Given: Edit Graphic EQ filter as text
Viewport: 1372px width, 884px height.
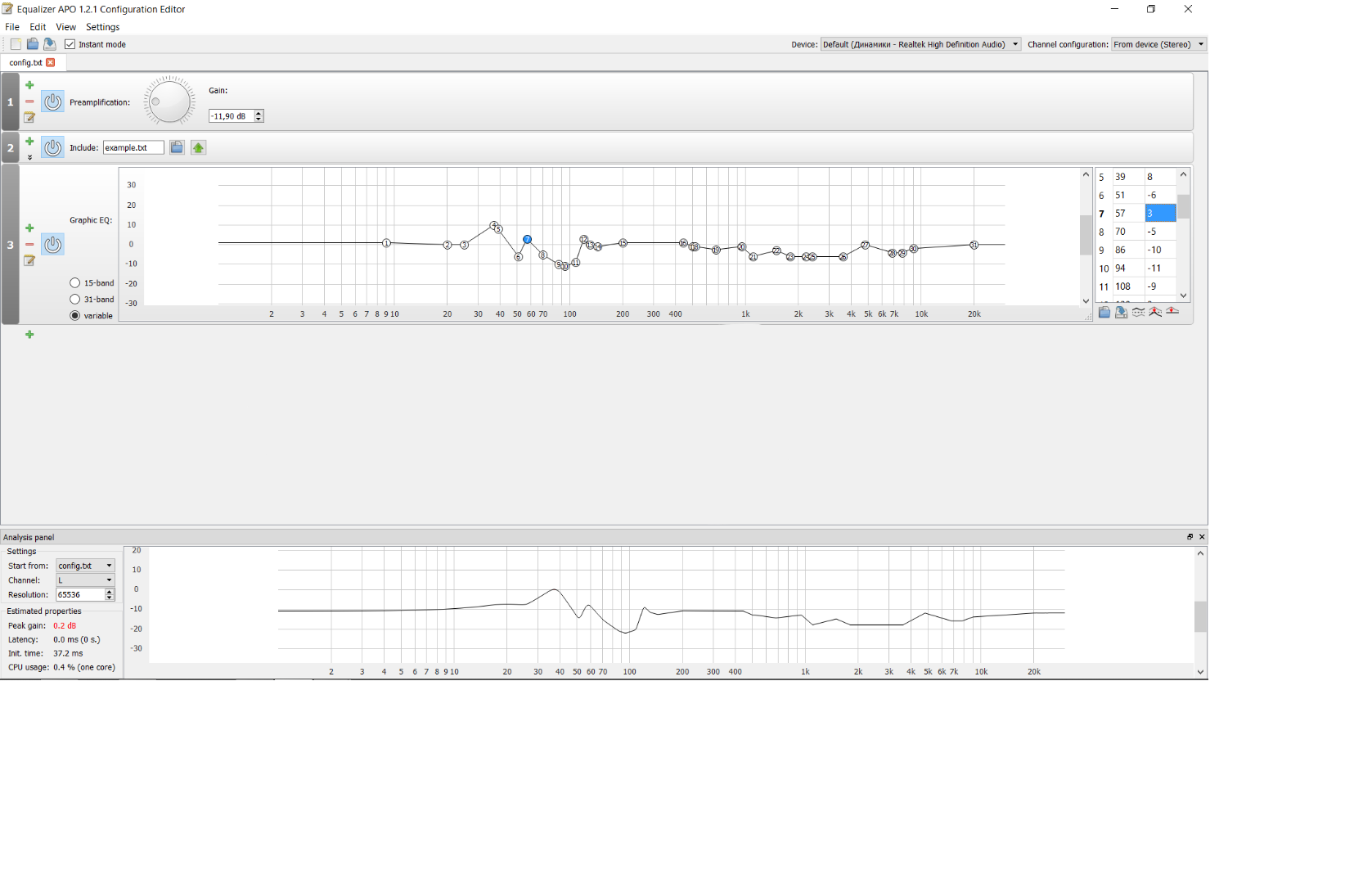Looking at the screenshot, I should coord(29,260).
